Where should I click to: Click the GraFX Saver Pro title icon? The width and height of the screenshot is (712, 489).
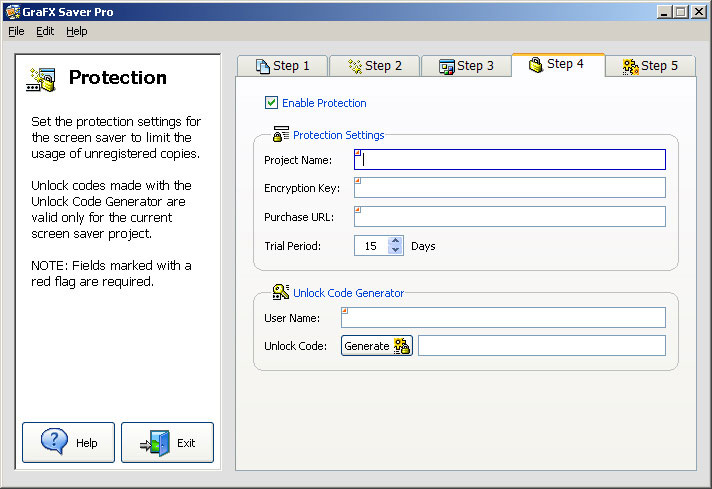point(13,12)
